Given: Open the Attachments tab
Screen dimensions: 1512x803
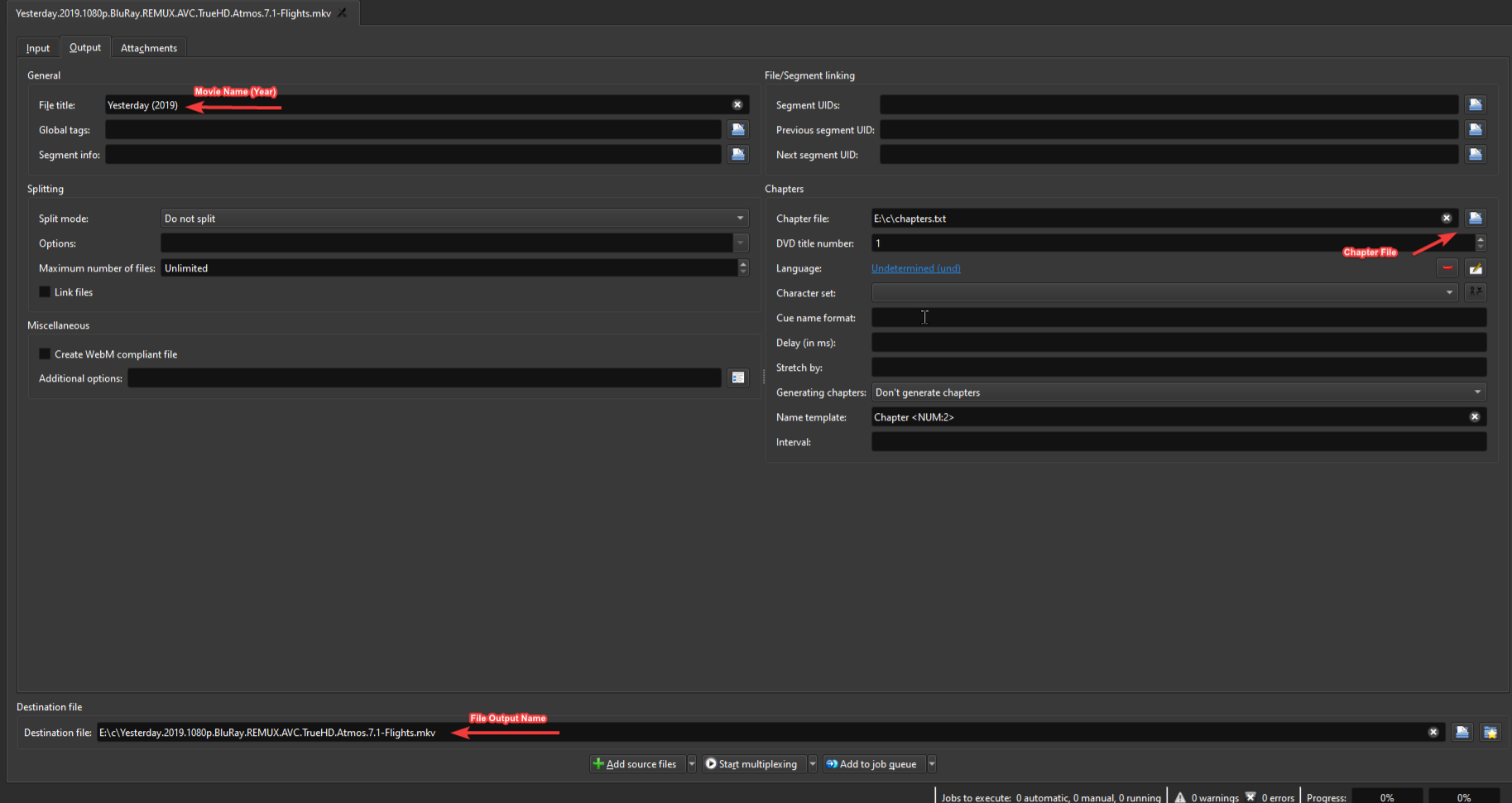Looking at the screenshot, I should [x=149, y=48].
